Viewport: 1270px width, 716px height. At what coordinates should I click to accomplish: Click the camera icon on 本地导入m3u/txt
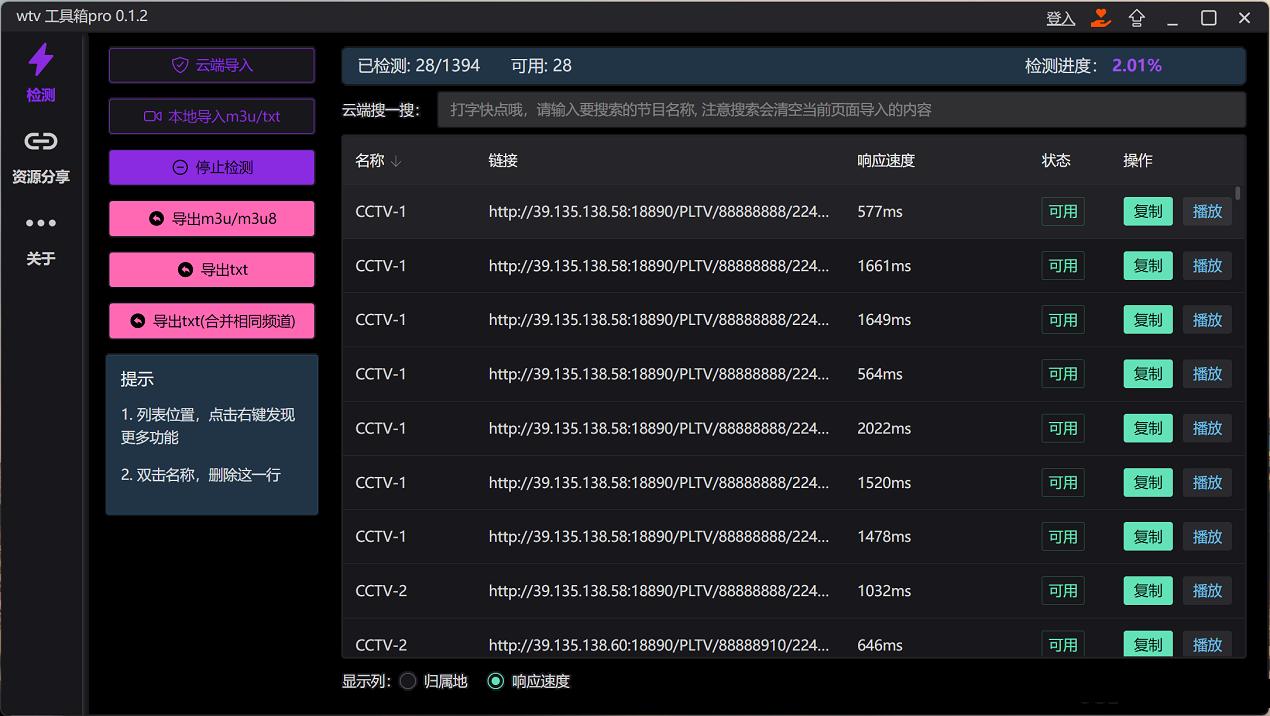[153, 116]
